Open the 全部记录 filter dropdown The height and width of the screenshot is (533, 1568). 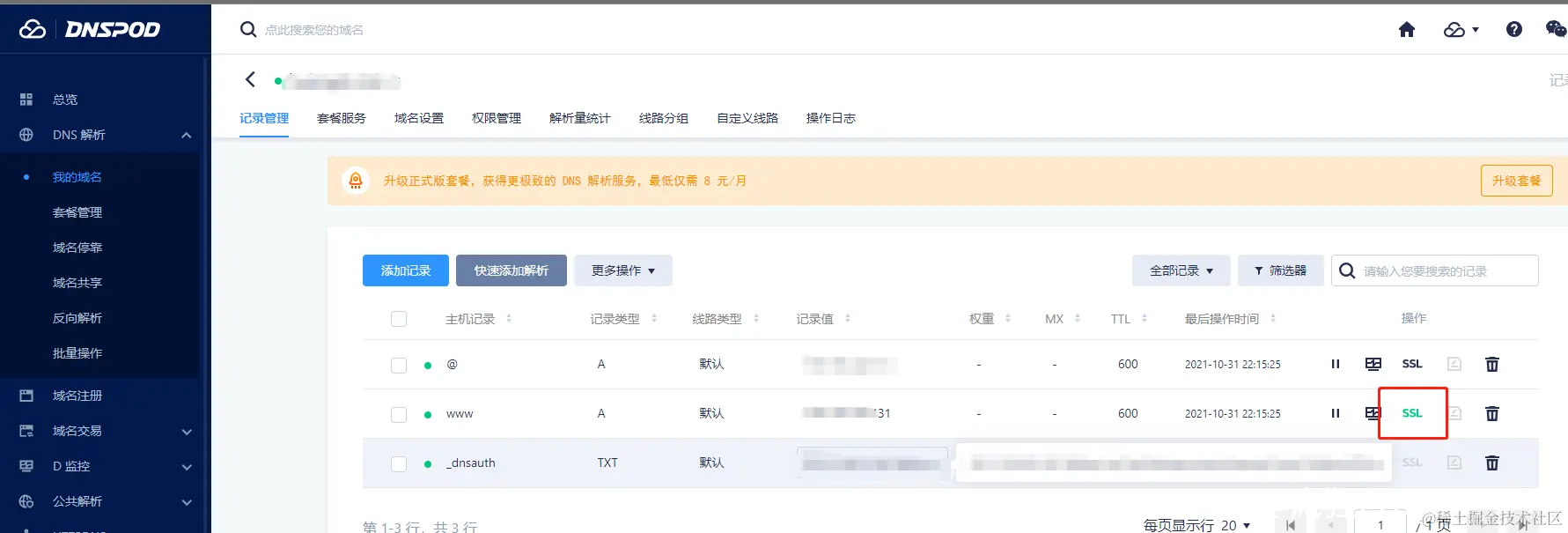click(x=1182, y=270)
